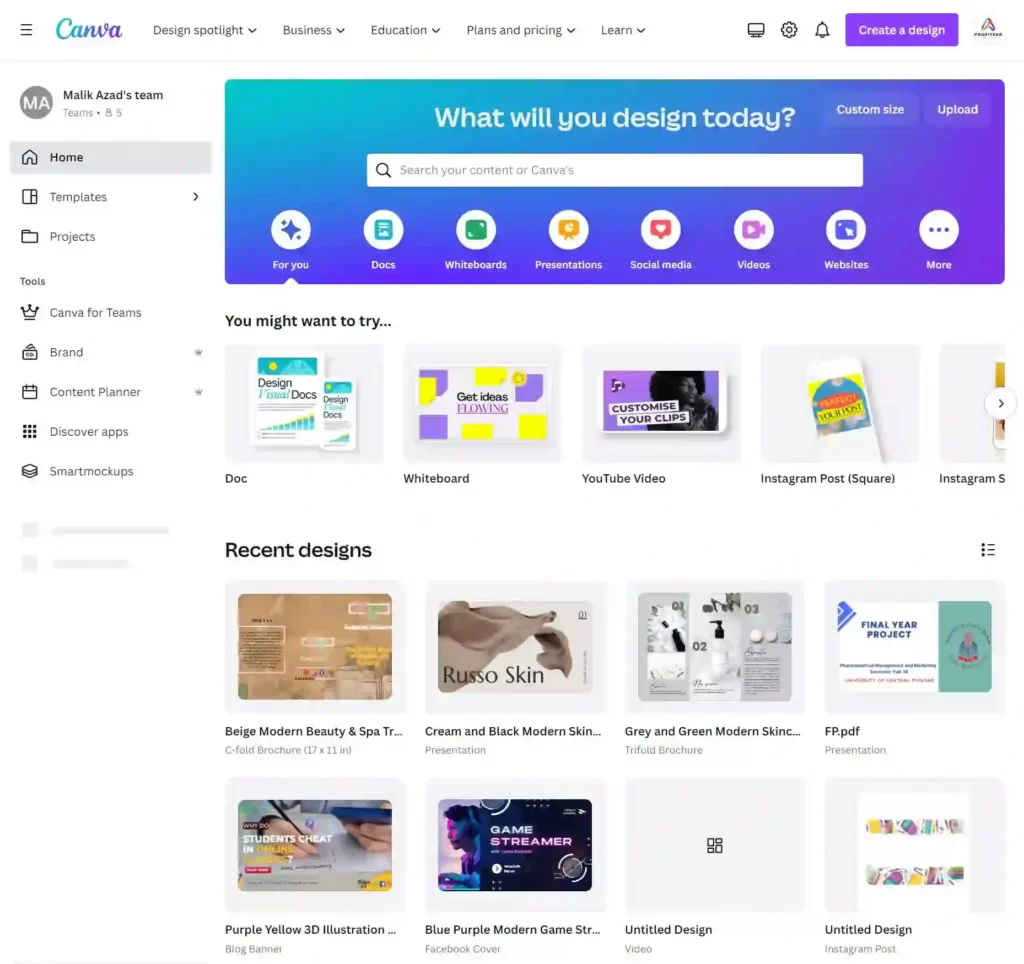Open the Doc suggestion thumbnail

point(304,404)
